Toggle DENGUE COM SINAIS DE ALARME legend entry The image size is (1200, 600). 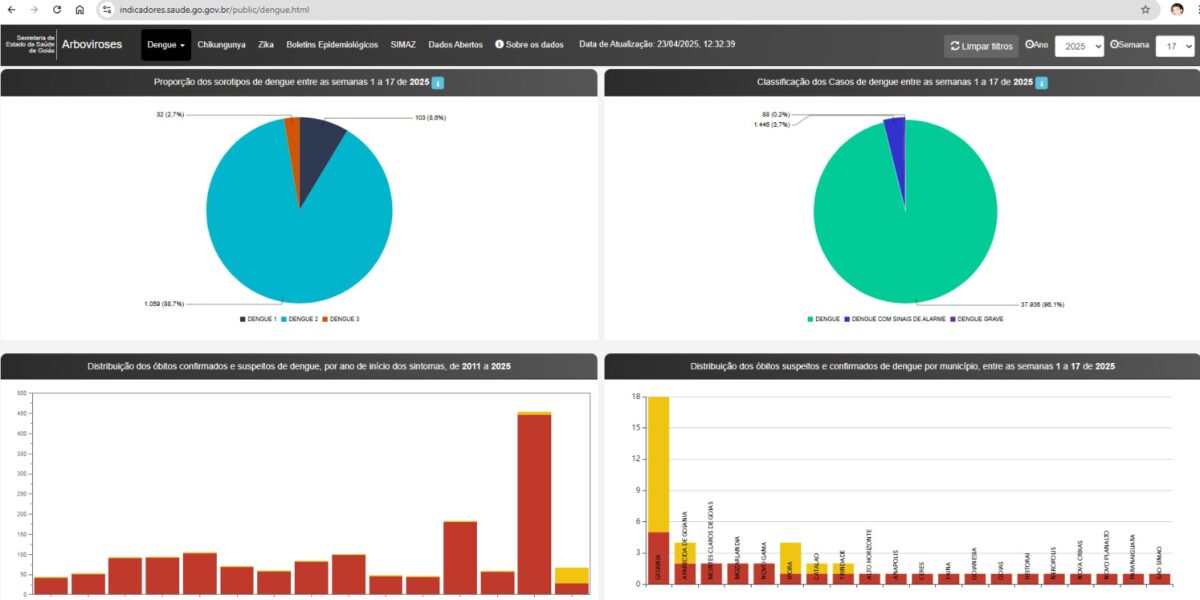894,319
